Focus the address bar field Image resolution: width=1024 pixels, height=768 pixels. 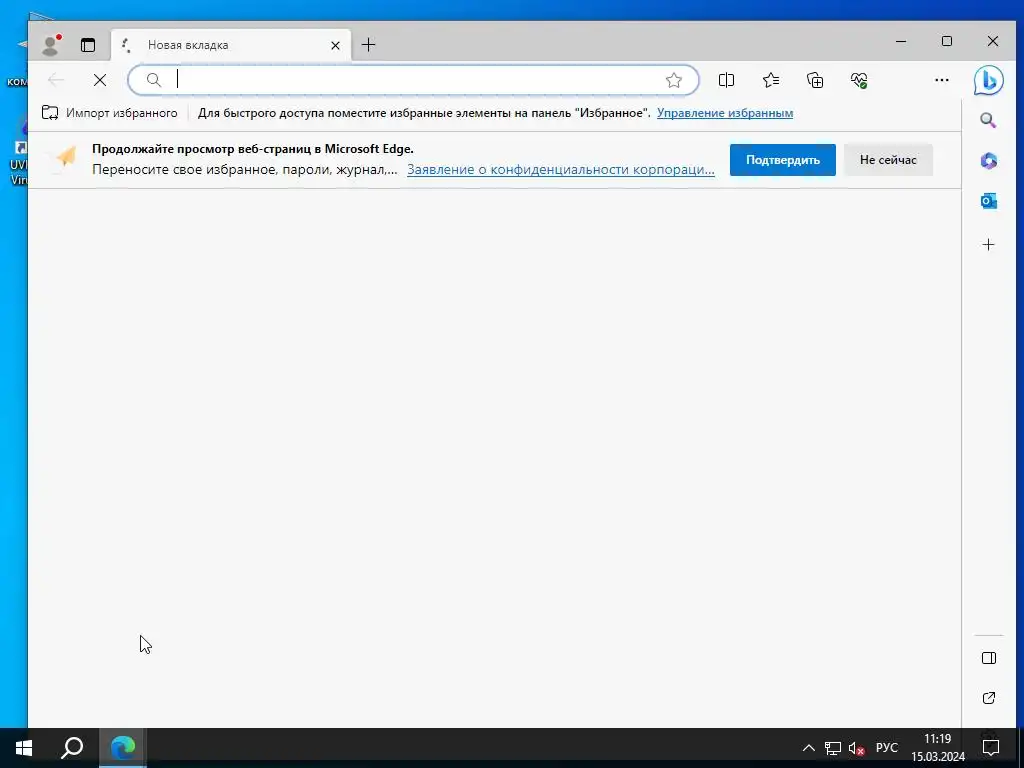point(413,80)
